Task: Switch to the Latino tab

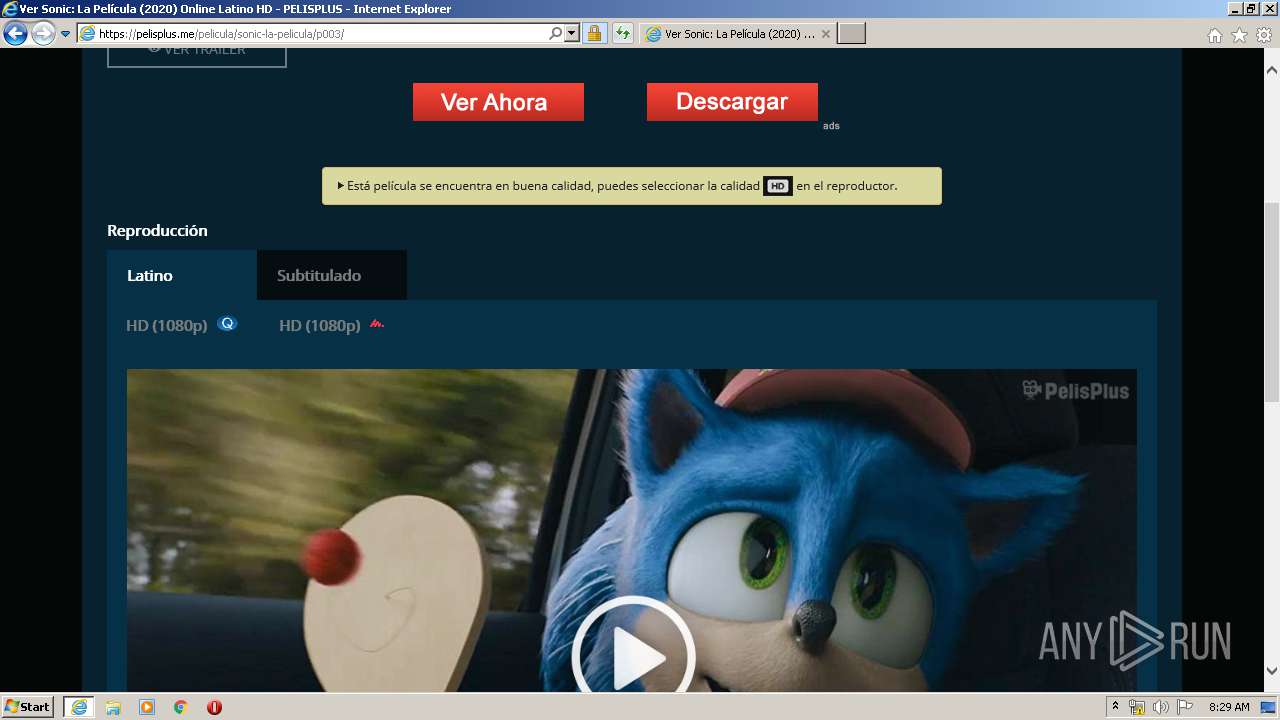Action: (x=182, y=275)
